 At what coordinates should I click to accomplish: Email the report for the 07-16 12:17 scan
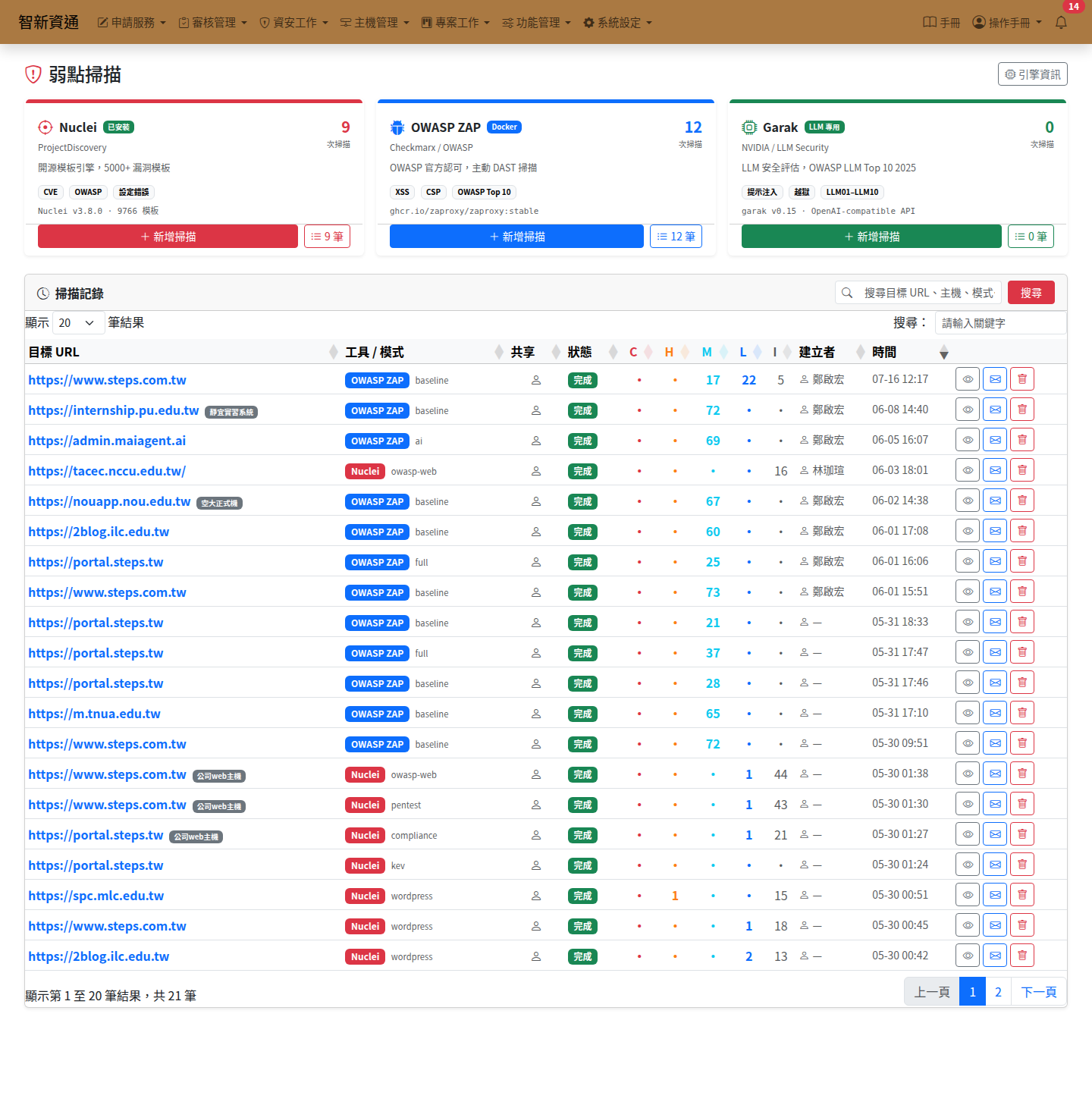(x=995, y=379)
